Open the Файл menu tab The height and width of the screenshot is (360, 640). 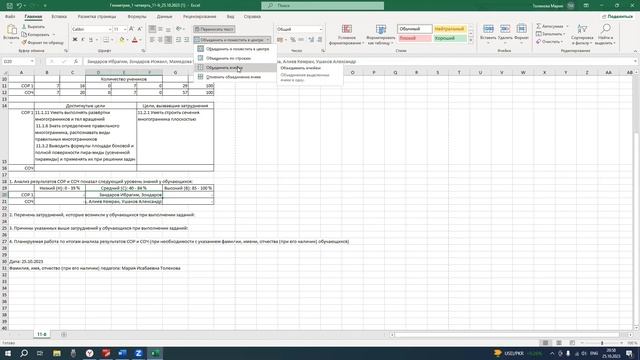[10, 17]
